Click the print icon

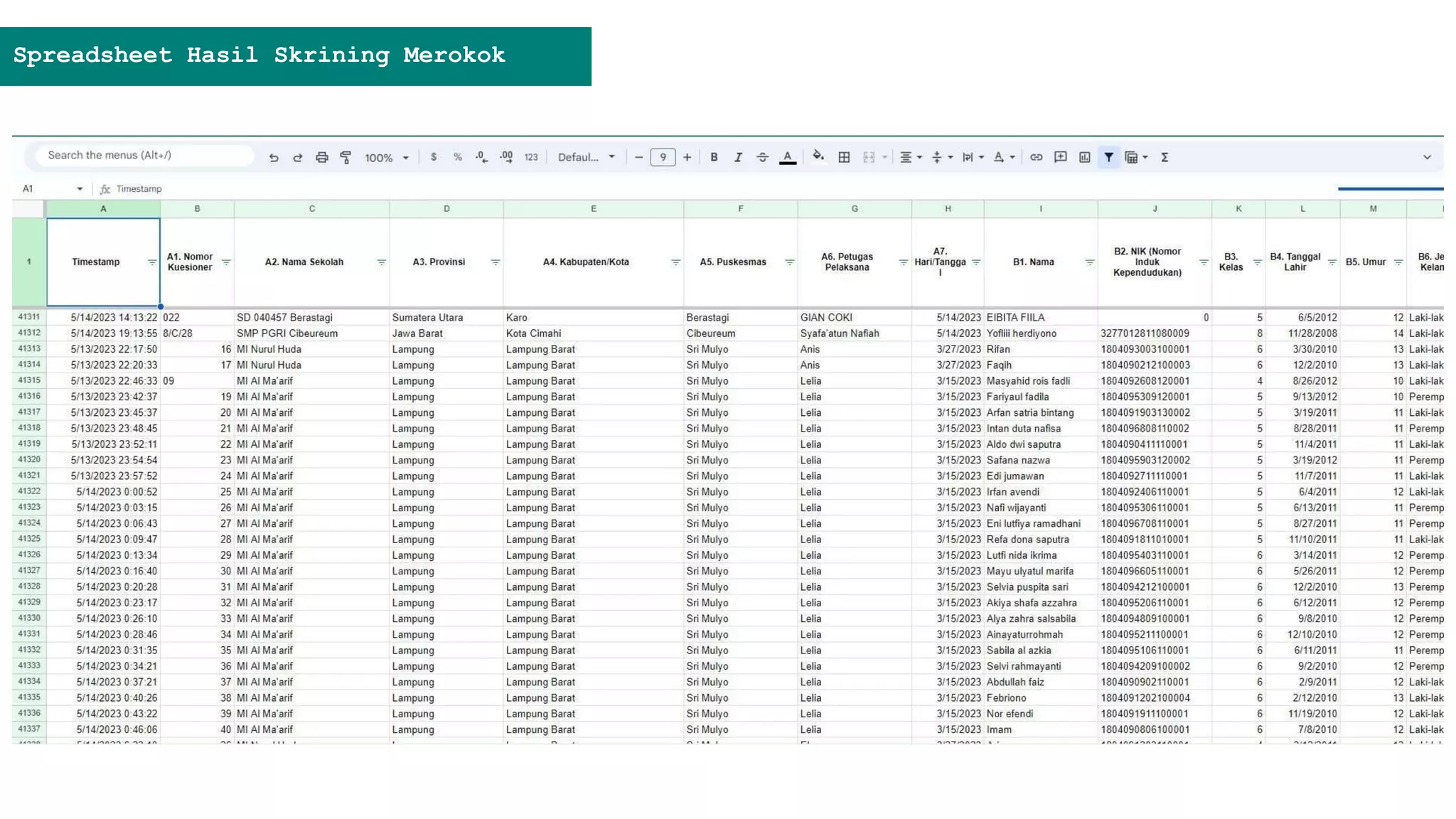[322, 158]
